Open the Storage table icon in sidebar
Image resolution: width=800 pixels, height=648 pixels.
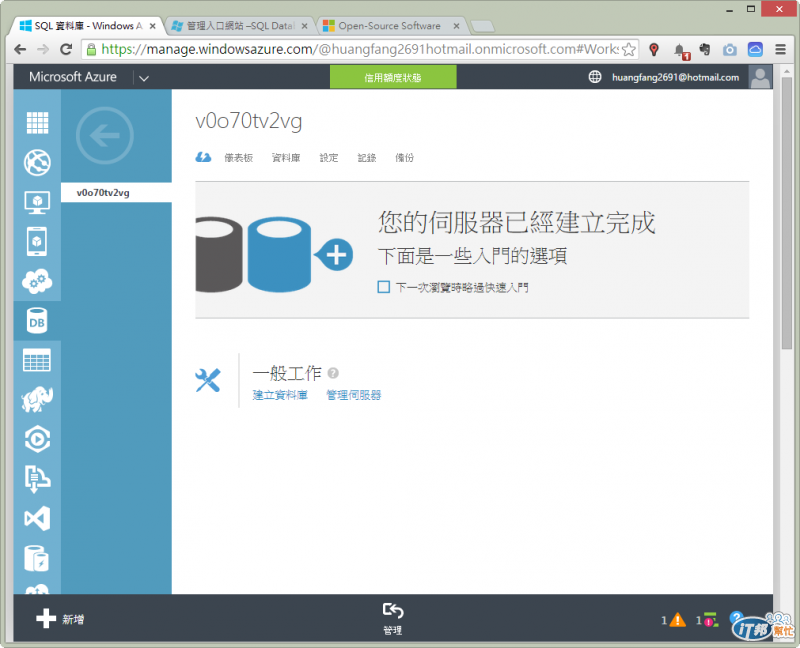[x=37, y=360]
